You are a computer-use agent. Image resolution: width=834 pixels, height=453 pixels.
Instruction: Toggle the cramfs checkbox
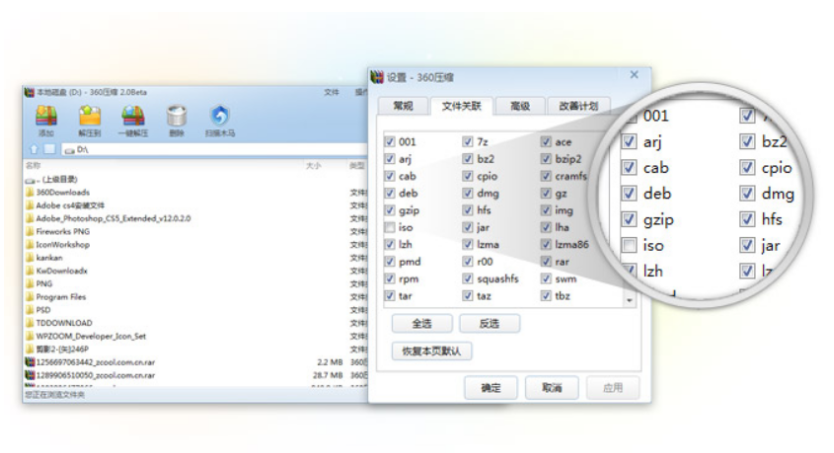pyautogui.click(x=546, y=176)
